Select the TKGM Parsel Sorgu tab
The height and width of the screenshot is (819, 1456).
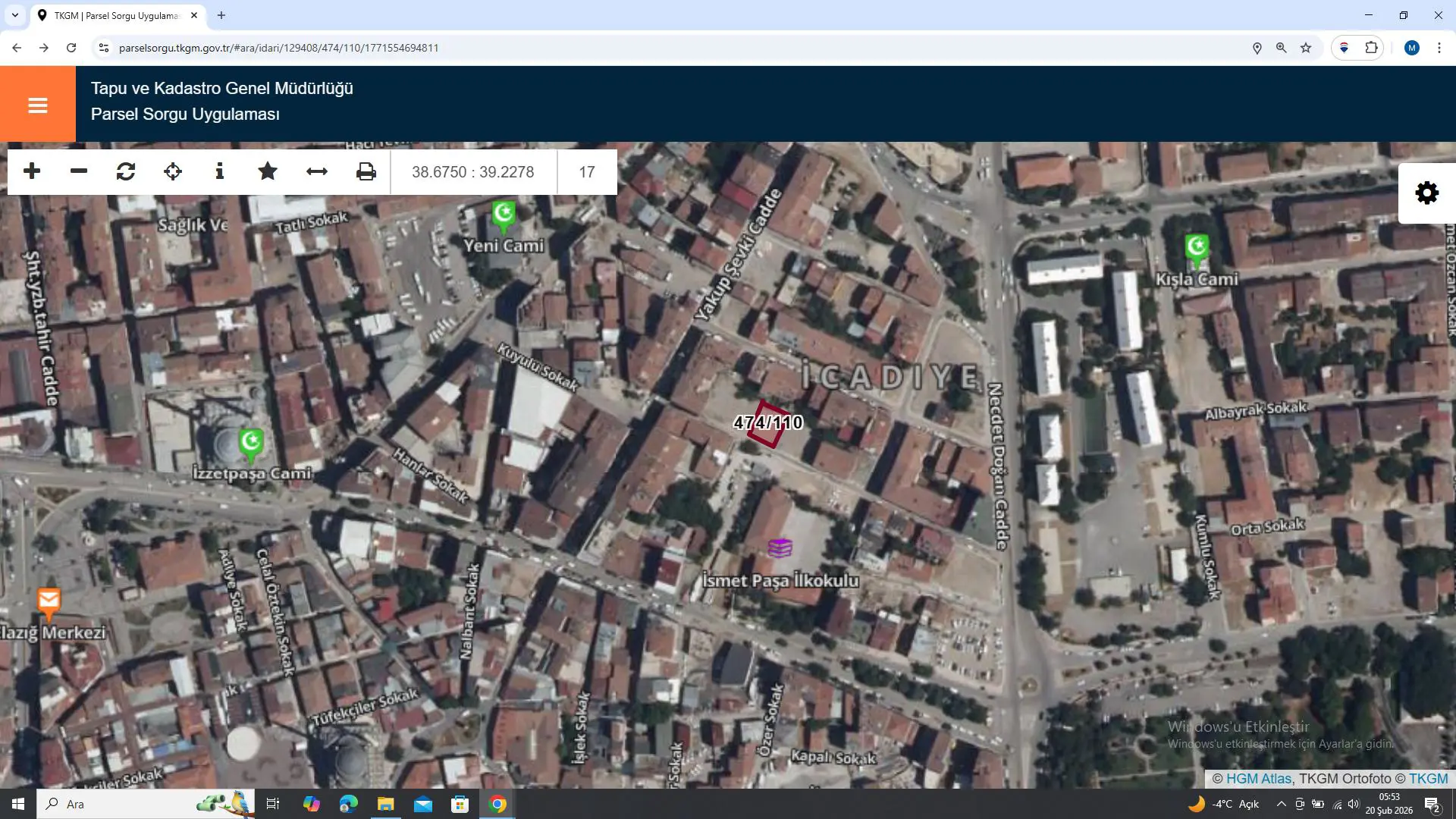tap(118, 15)
